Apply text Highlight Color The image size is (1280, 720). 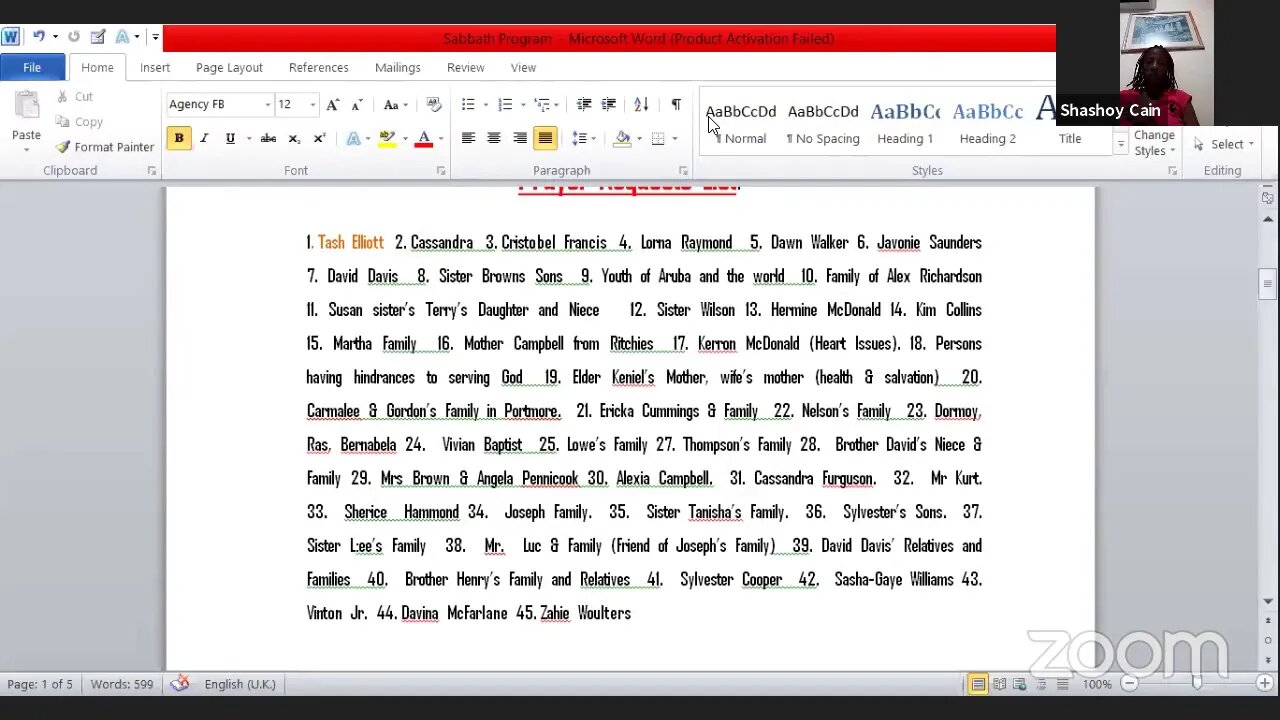387,138
